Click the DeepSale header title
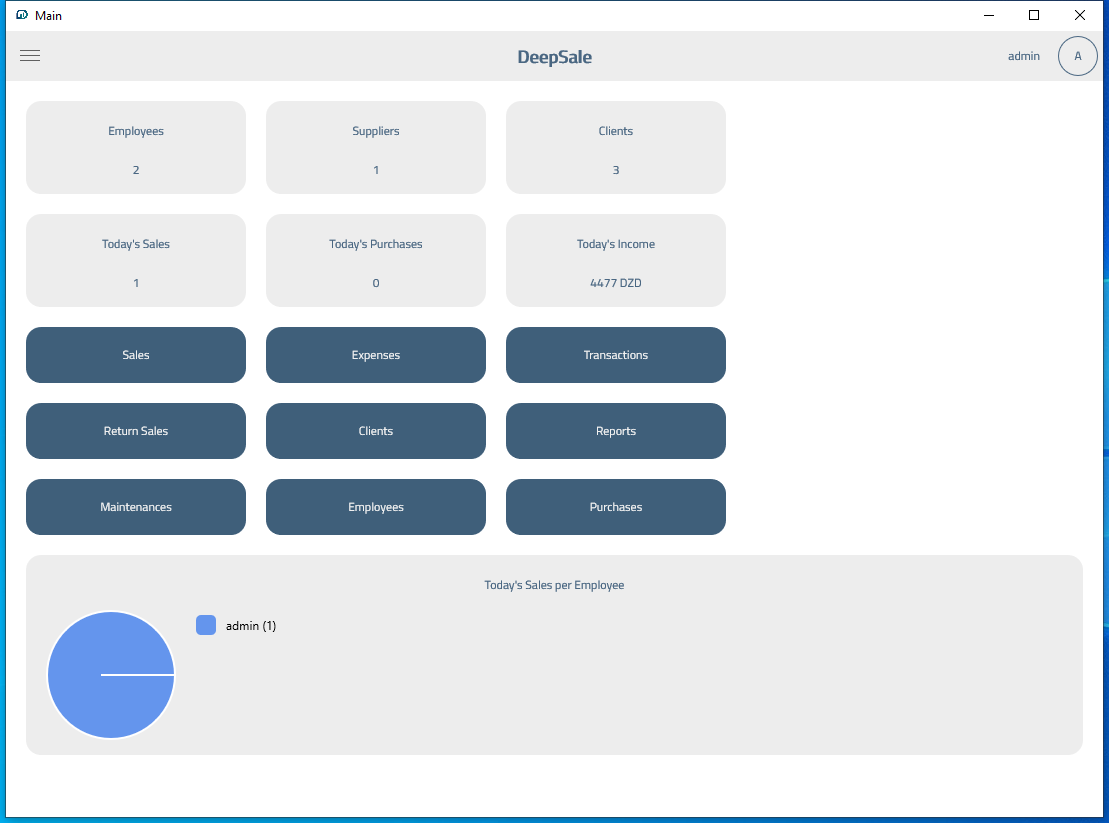This screenshot has height=823, width=1109. (554, 57)
